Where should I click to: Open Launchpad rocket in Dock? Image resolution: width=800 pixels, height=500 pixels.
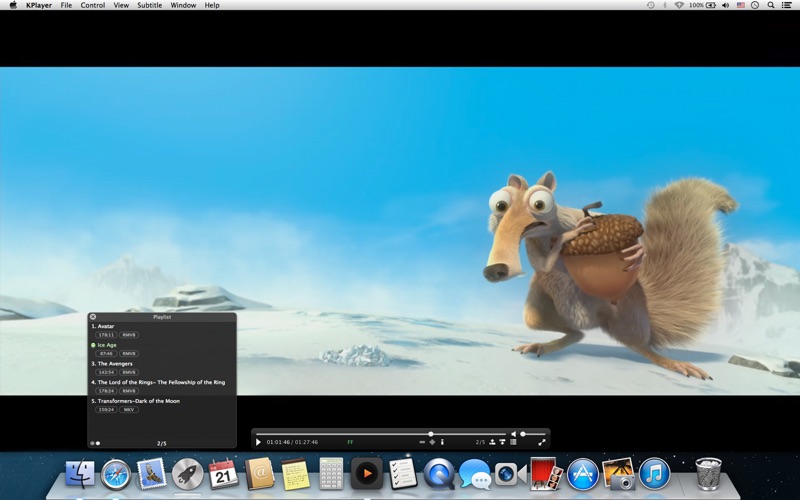(187, 474)
